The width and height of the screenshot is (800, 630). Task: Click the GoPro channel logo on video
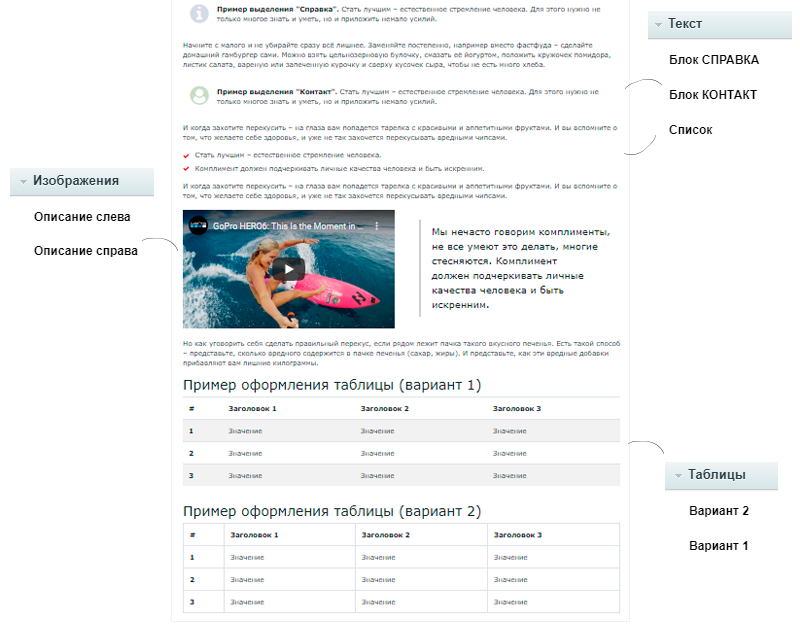point(198,225)
